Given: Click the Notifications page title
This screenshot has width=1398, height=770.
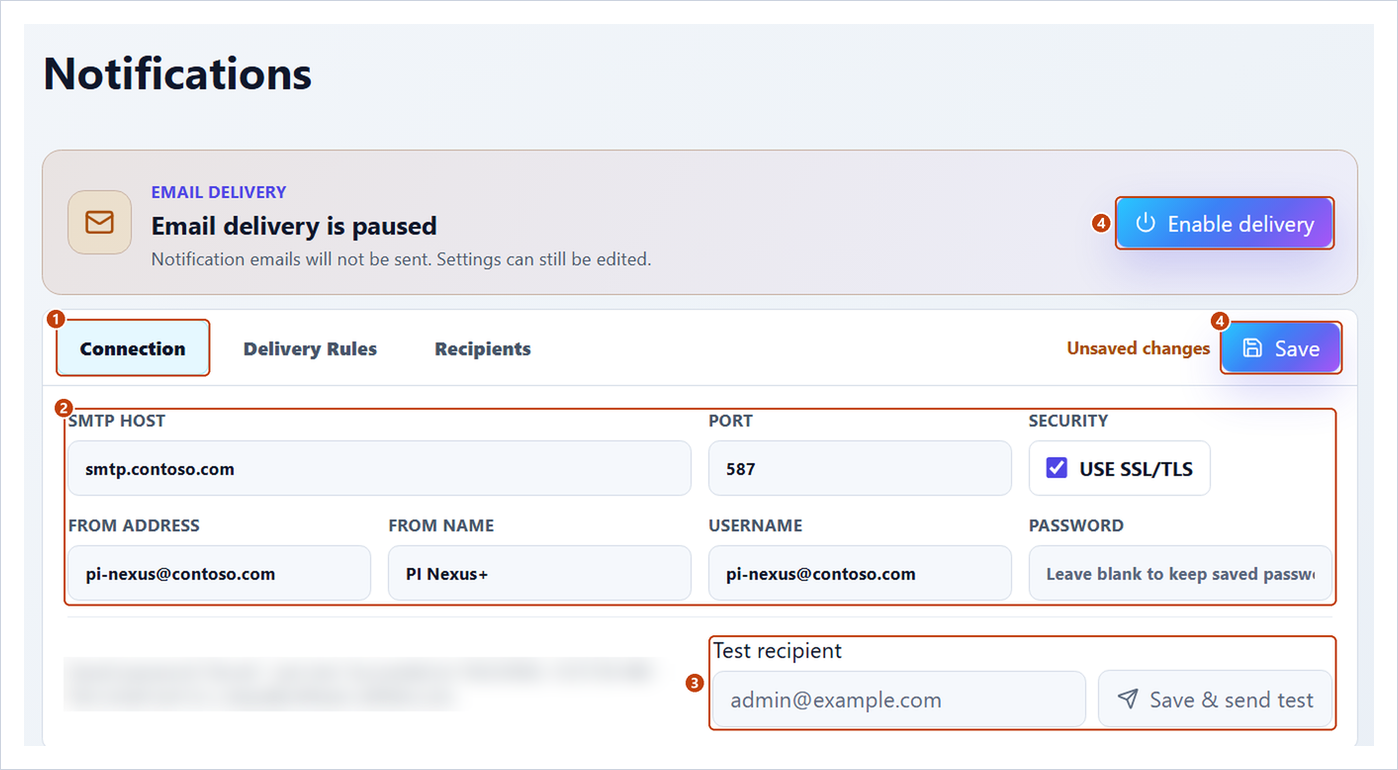Looking at the screenshot, I should (178, 74).
